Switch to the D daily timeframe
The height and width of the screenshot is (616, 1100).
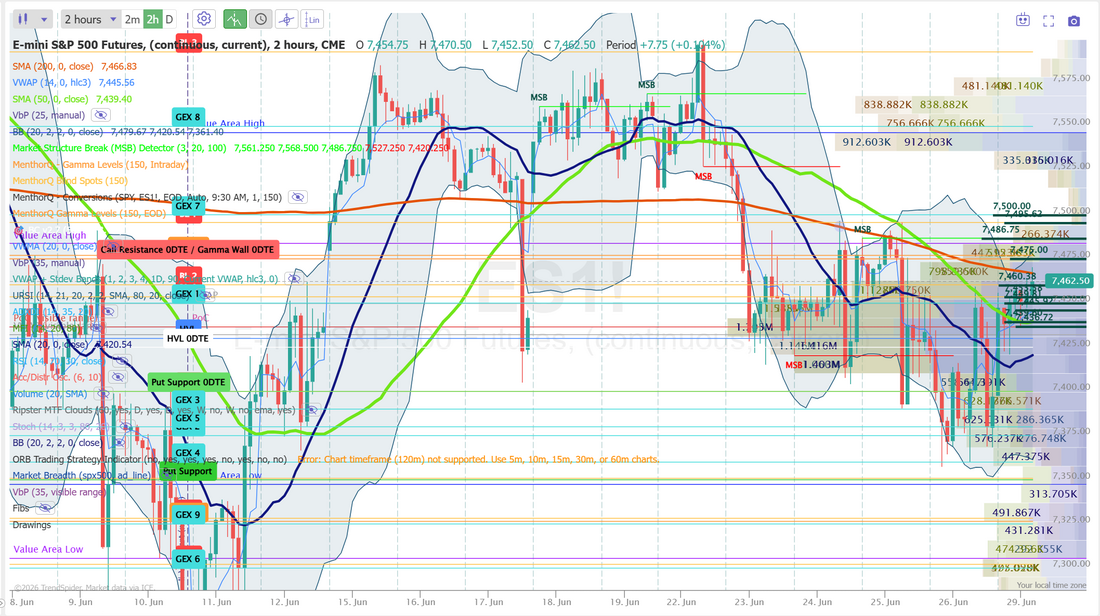pos(169,20)
